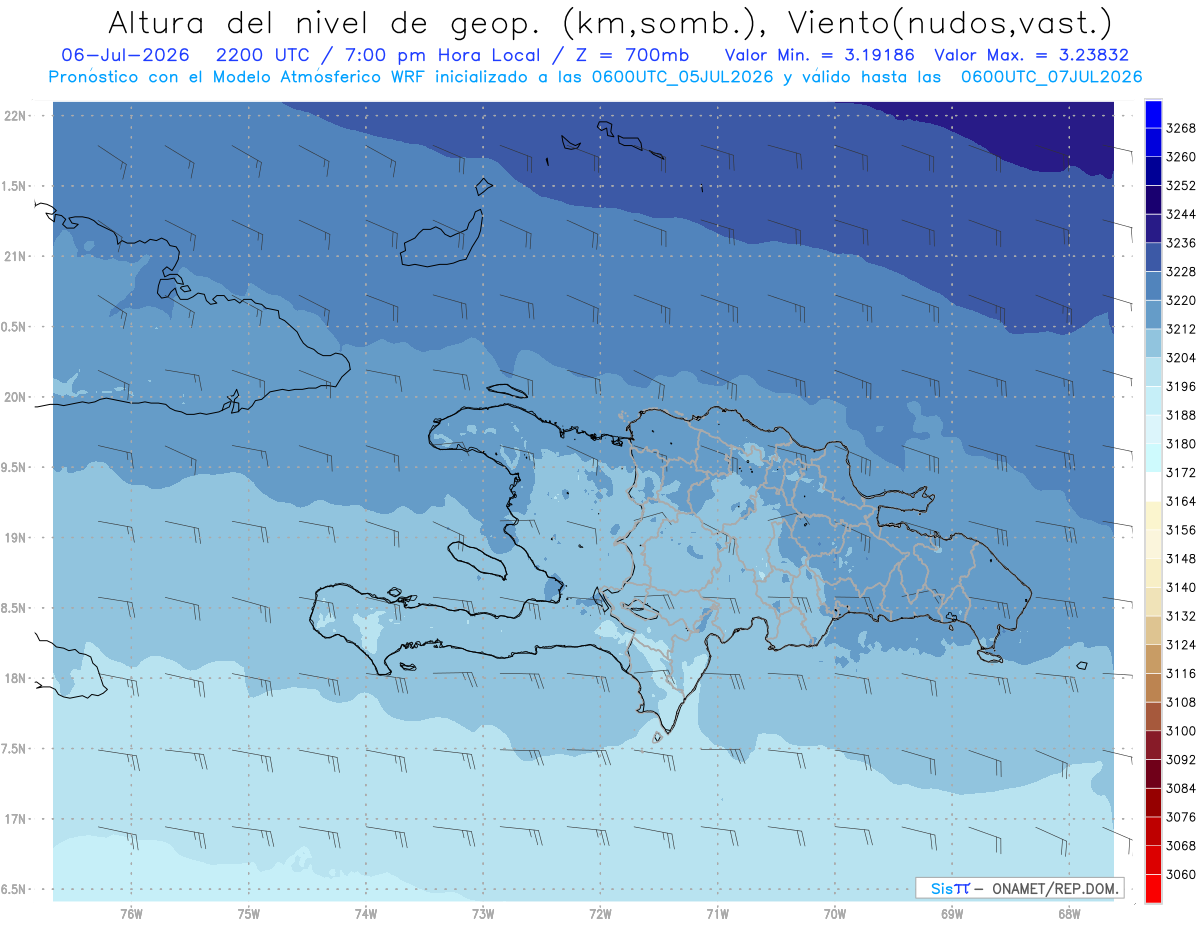Click the 'Sis' logo text before ONAMET
This screenshot has height=927, width=1200.
coord(942,888)
